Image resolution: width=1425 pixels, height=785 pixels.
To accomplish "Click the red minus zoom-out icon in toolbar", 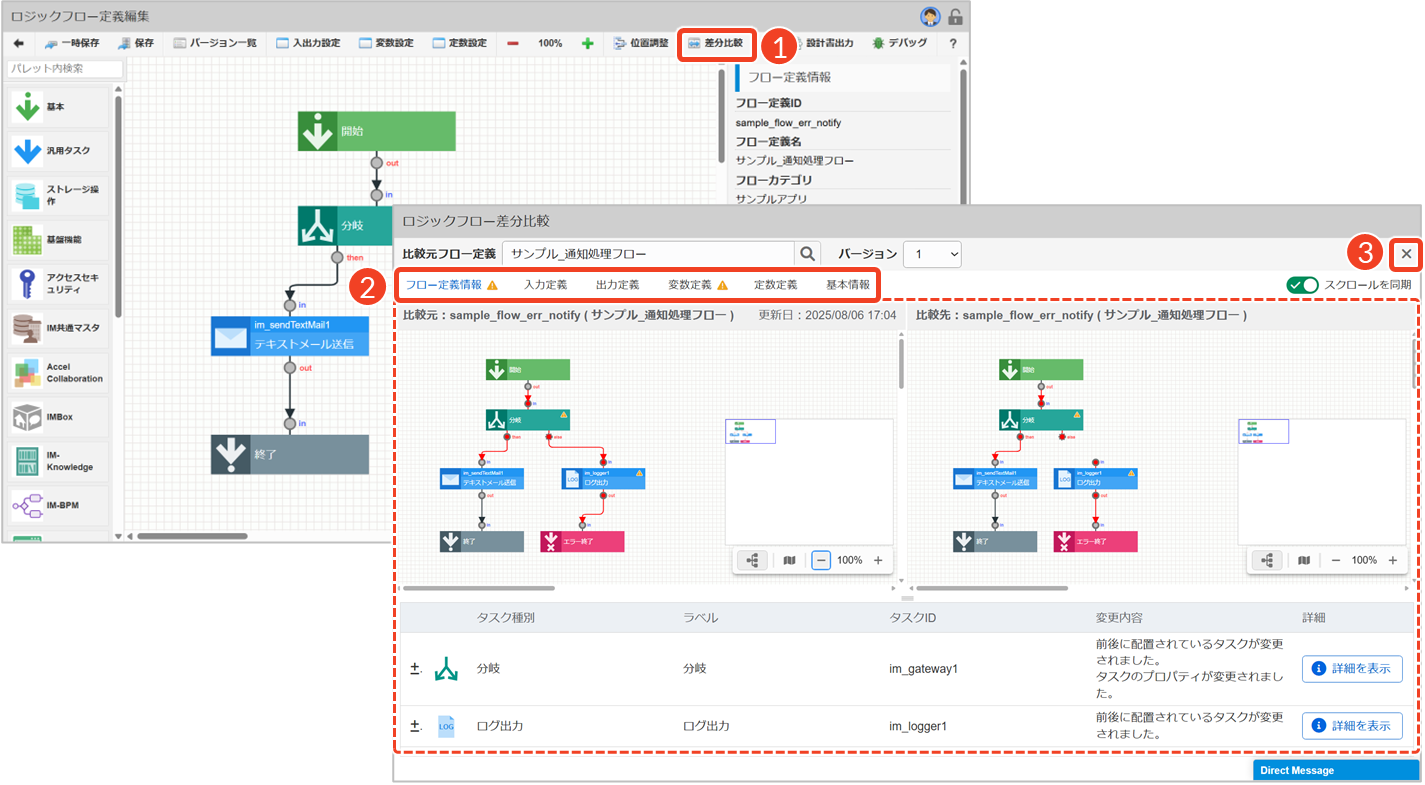I will [513, 44].
